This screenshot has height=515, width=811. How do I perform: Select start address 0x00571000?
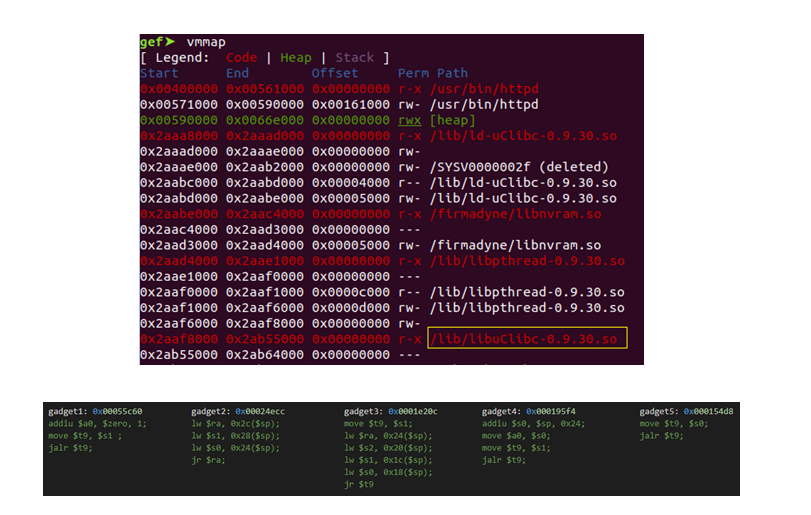tap(178, 104)
